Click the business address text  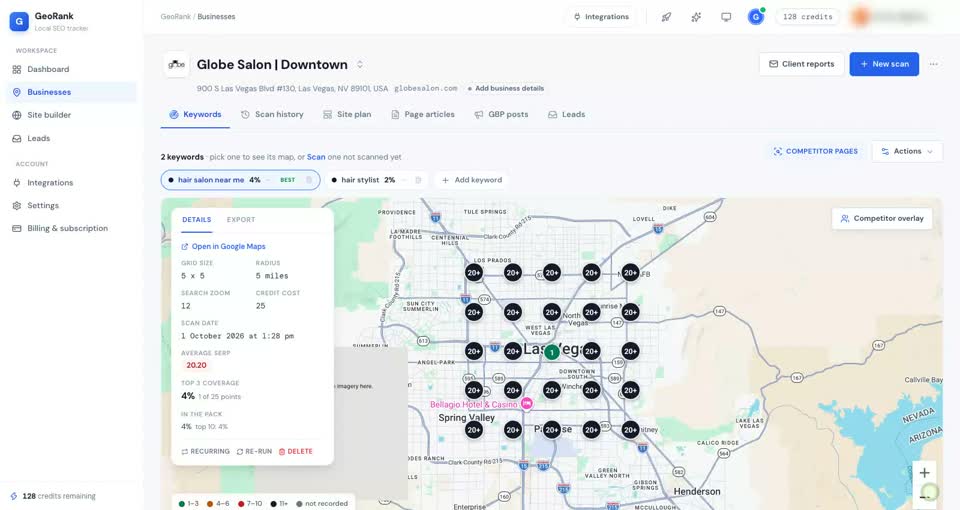[x=292, y=88]
